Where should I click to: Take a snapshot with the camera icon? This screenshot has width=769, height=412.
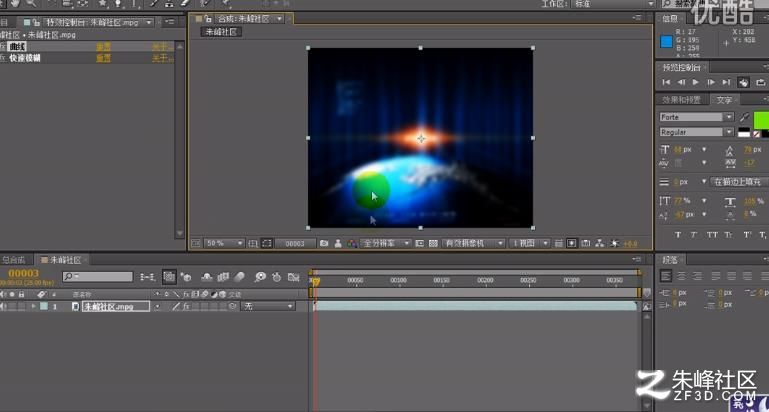pos(324,243)
